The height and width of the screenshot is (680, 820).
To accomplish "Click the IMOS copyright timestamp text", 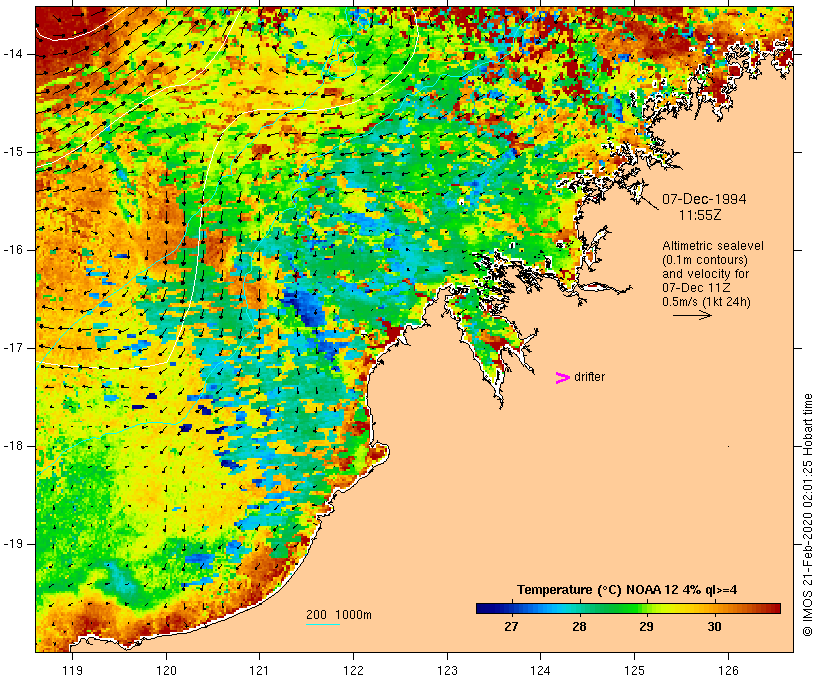I will tap(807, 515).
